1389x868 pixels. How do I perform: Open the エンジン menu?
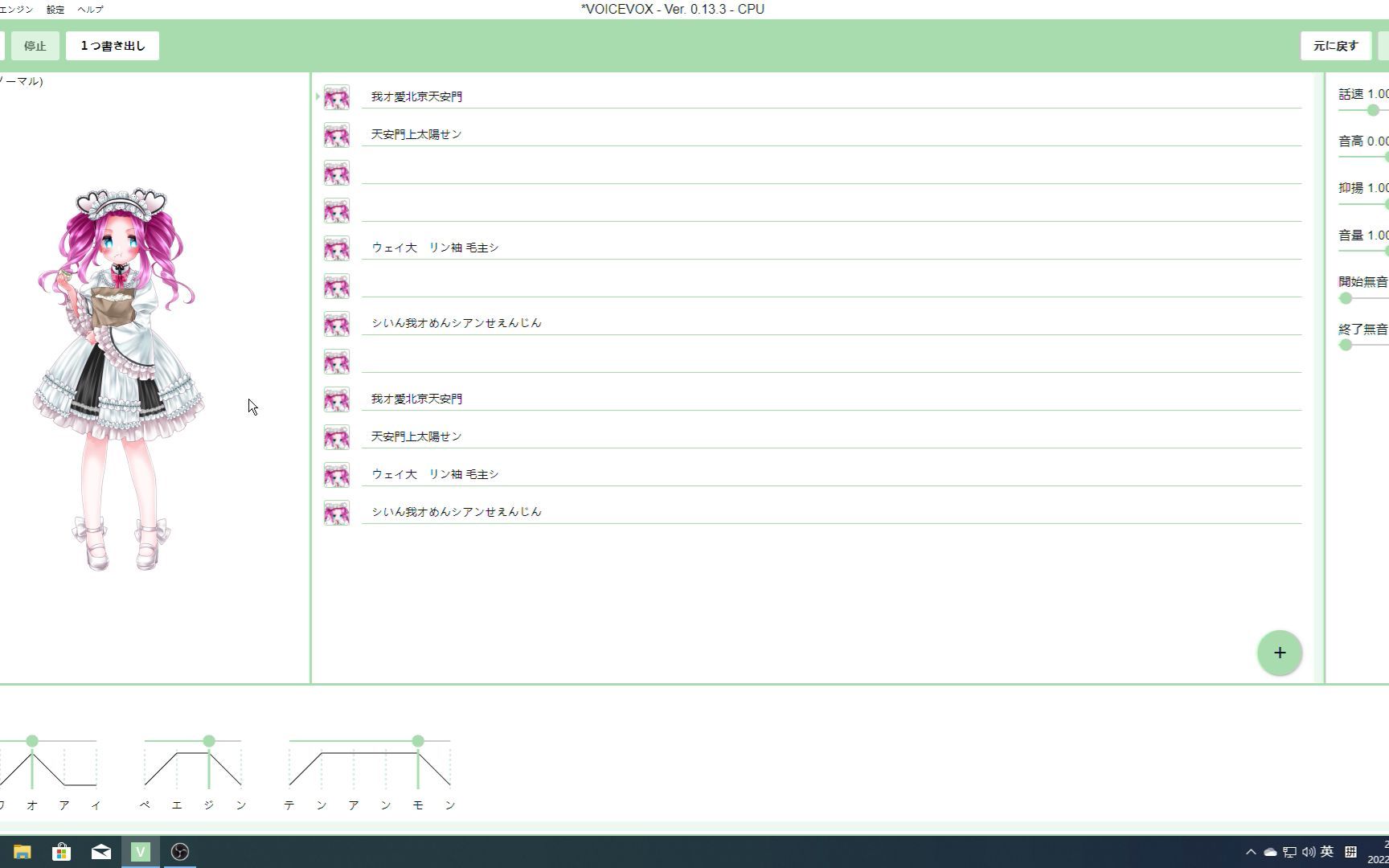click(x=16, y=10)
